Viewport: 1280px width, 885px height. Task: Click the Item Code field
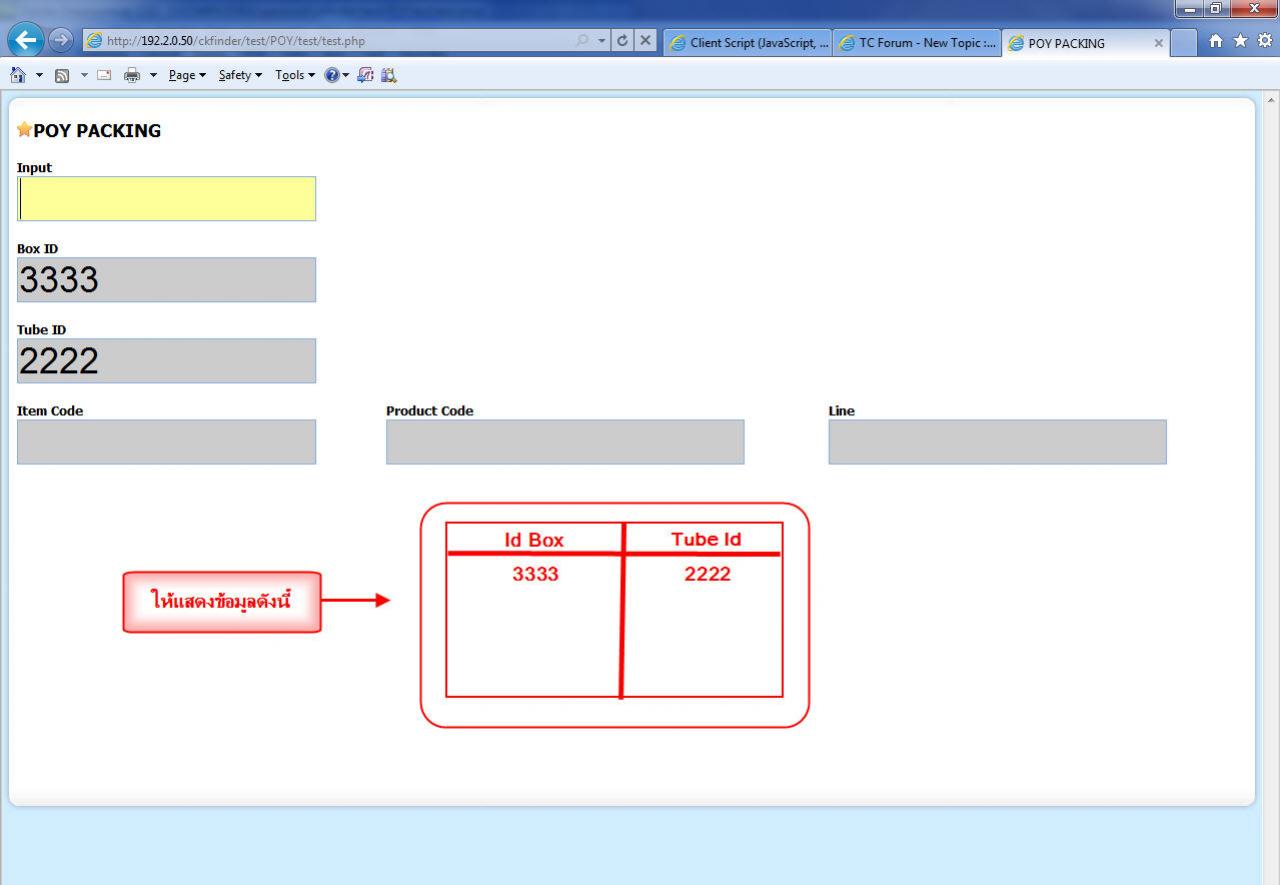[166, 442]
